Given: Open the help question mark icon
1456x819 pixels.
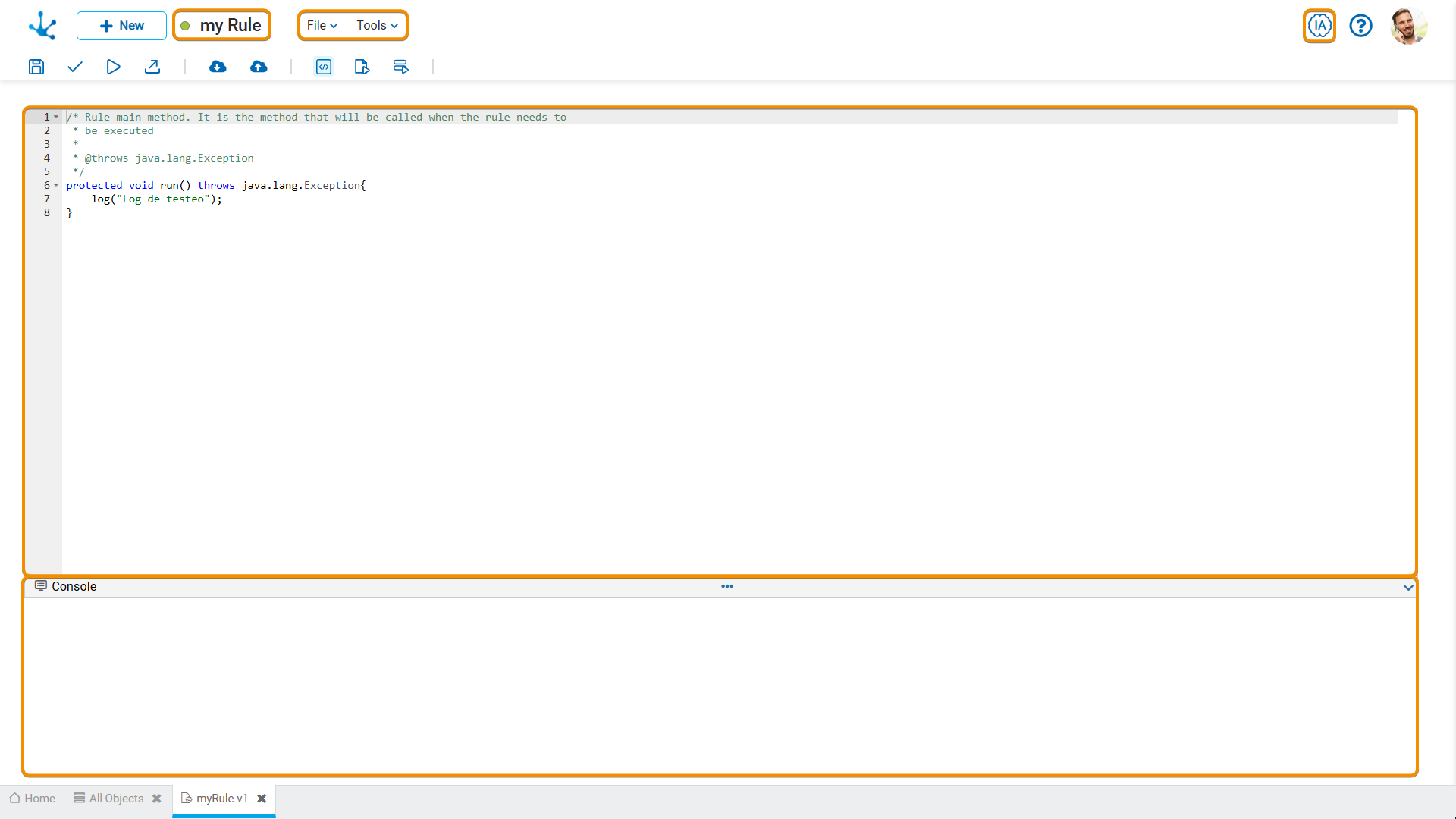Looking at the screenshot, I should pyautogui.click(x=1360, y=26).
